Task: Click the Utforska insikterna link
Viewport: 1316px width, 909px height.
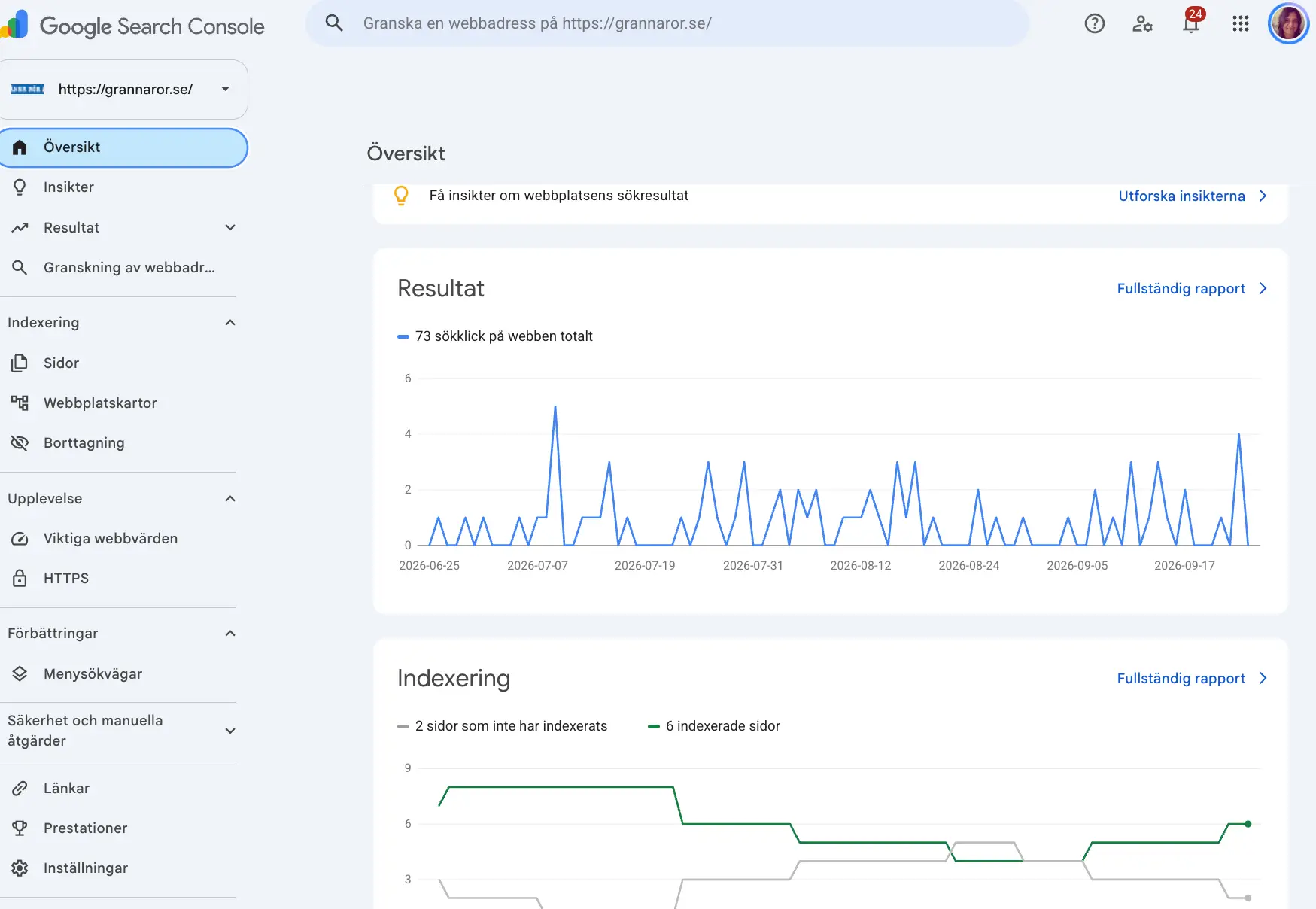Action: pos(1193,196)
